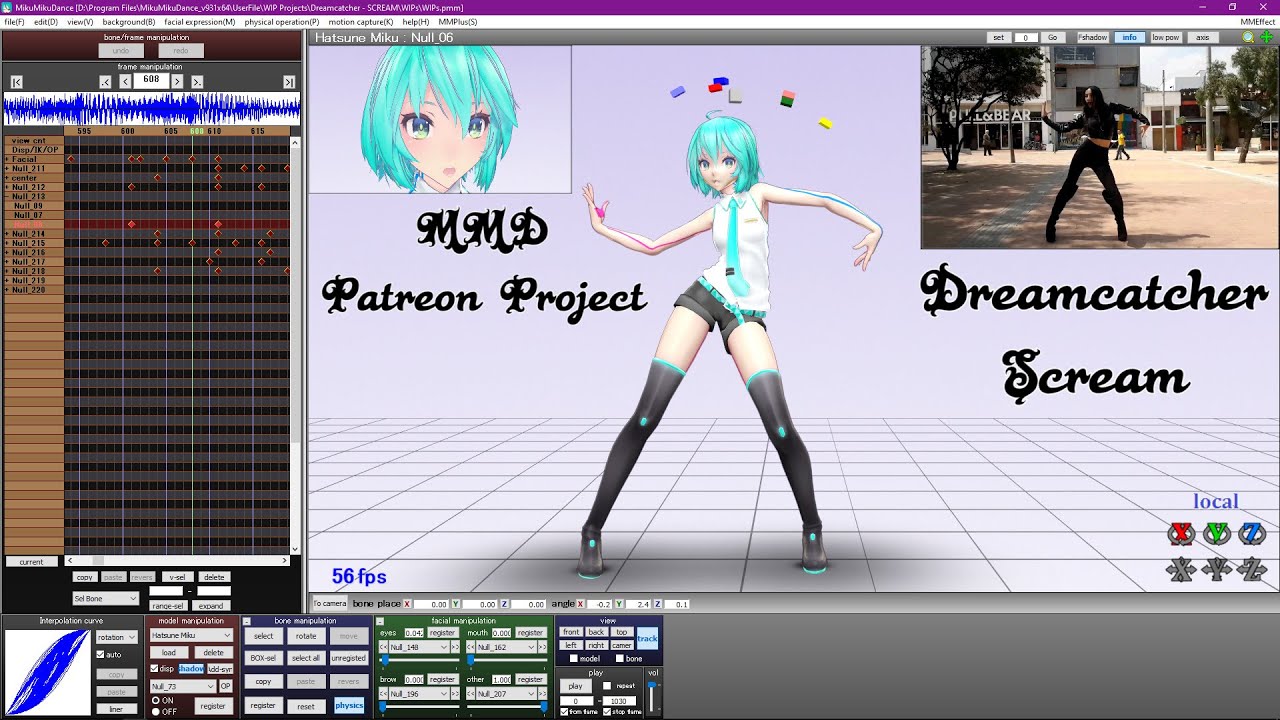Enable repeat playback checkbox
This screenshot has width=1280, height=720.
(x=608, y=686)
